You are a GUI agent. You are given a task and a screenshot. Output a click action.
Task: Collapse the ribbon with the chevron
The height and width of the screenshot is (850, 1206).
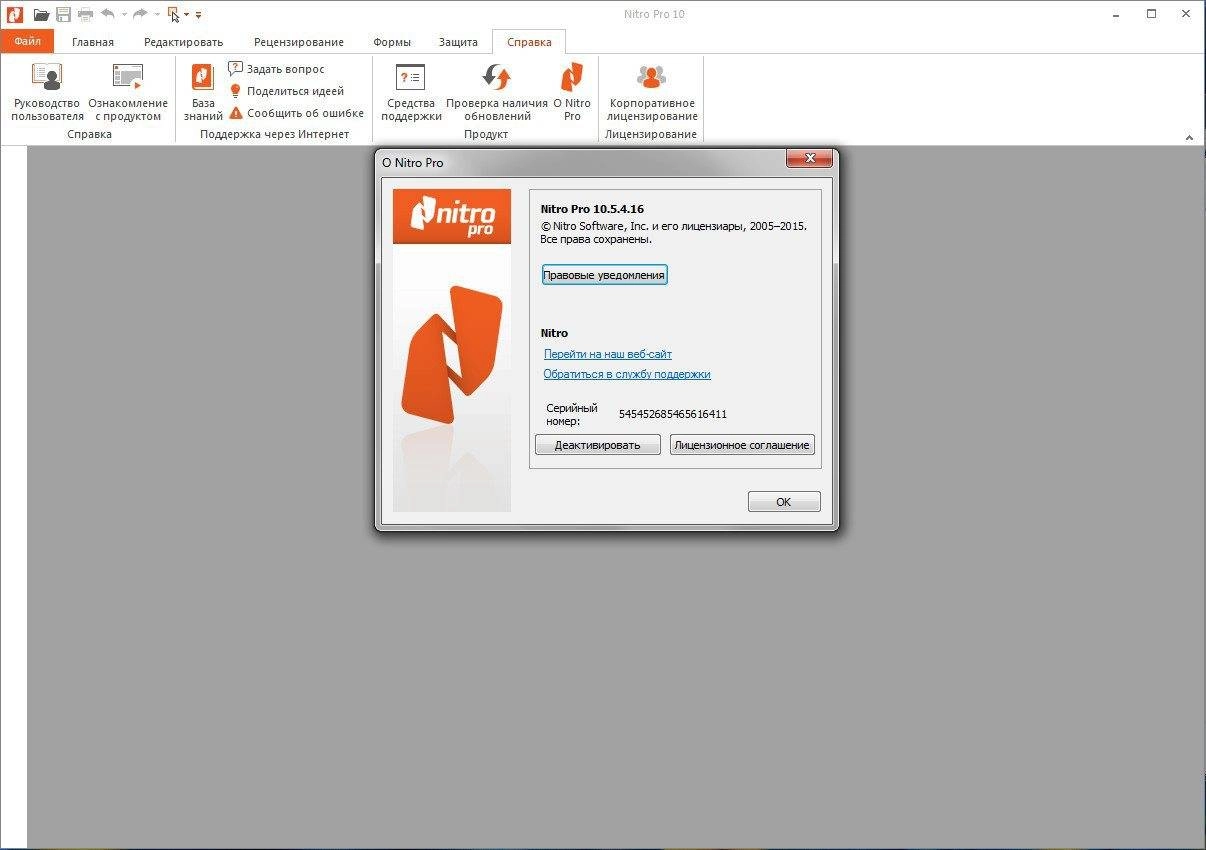coord(1190,137)
